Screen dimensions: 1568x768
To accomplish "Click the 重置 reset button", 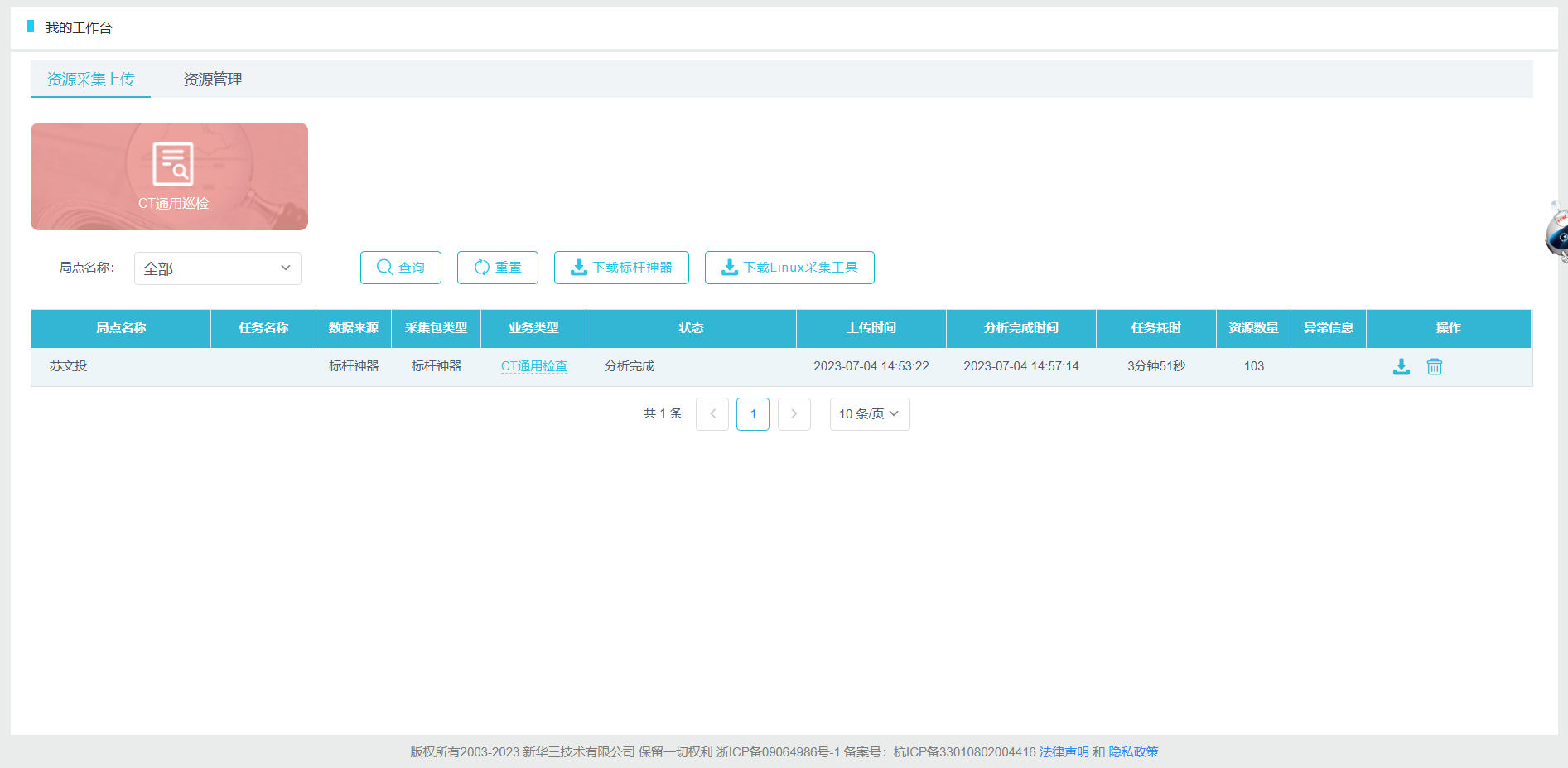I will [498, 268].
